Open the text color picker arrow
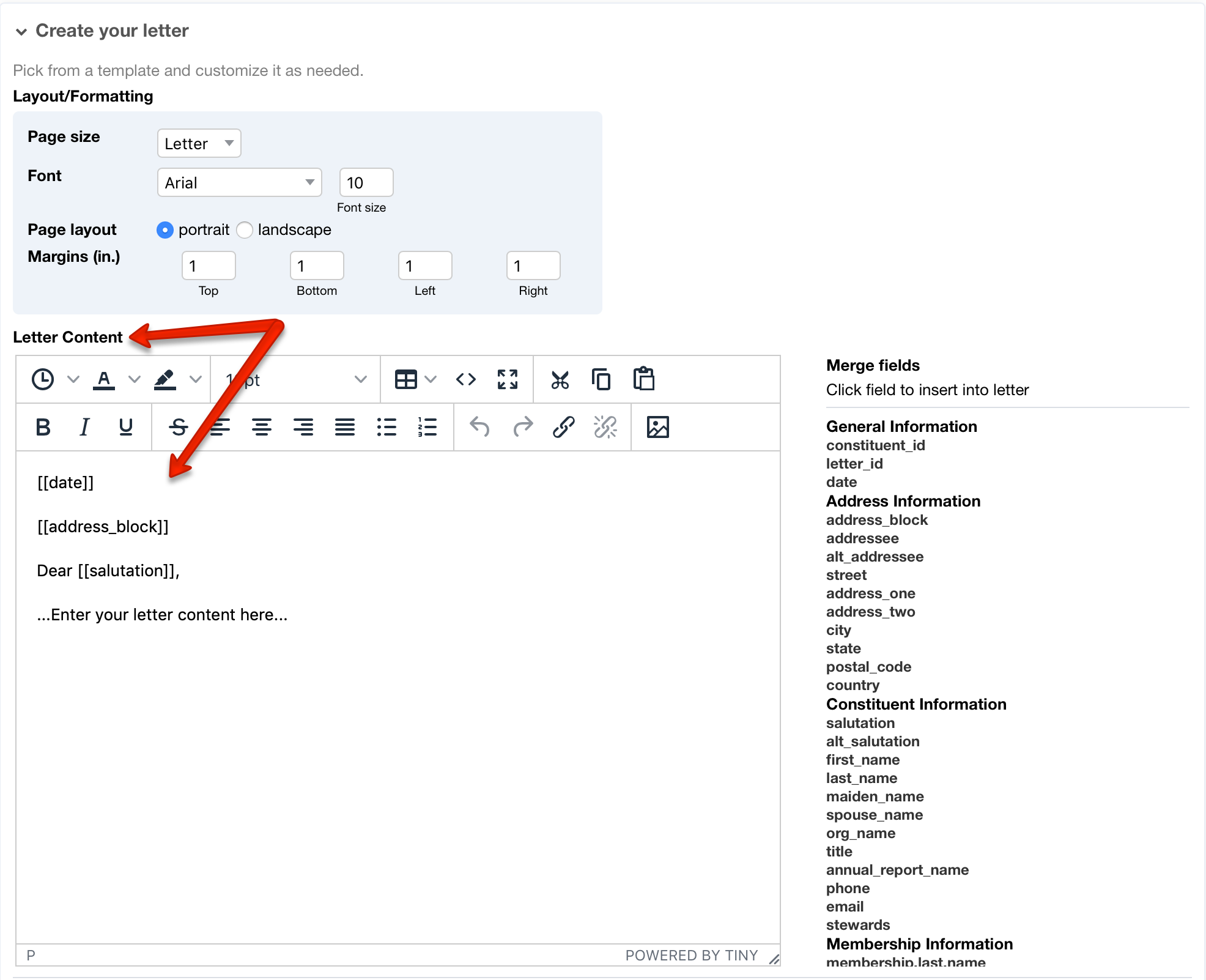Image resolution: width=1206 pixels, height=980 pixels. (135, 379)
